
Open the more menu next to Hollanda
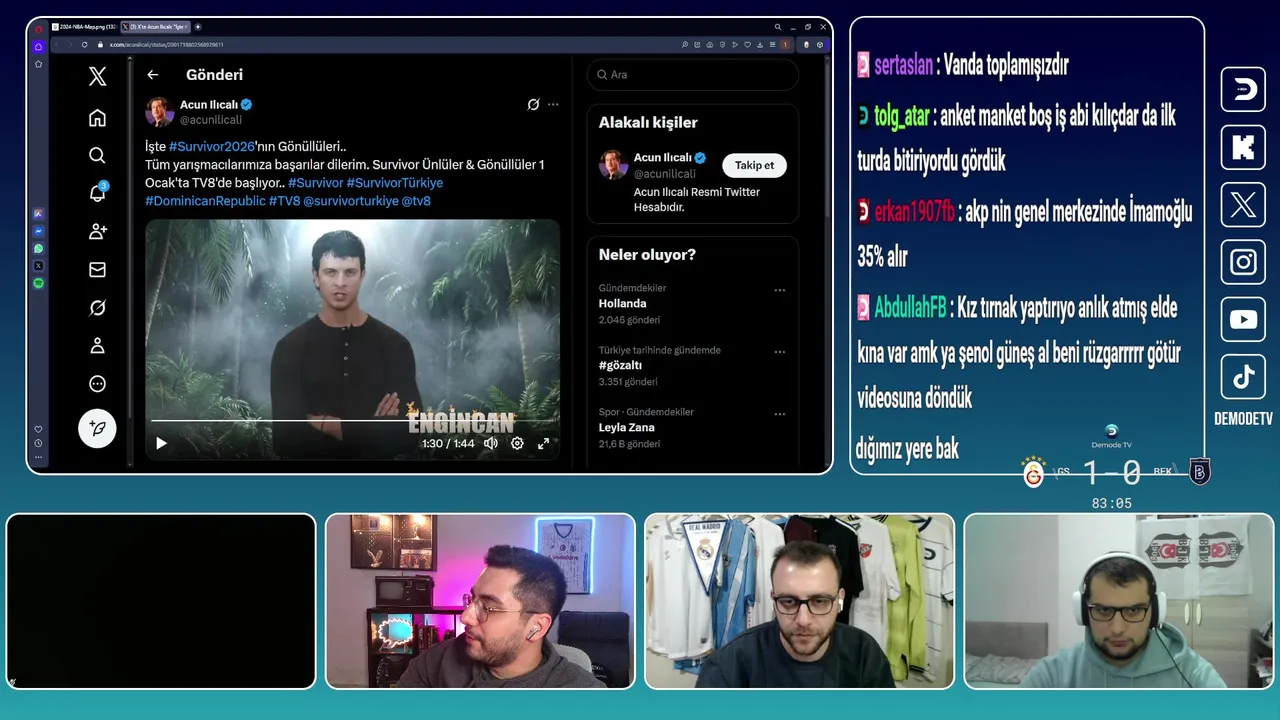pyautogui.click(x=779, y=290)
